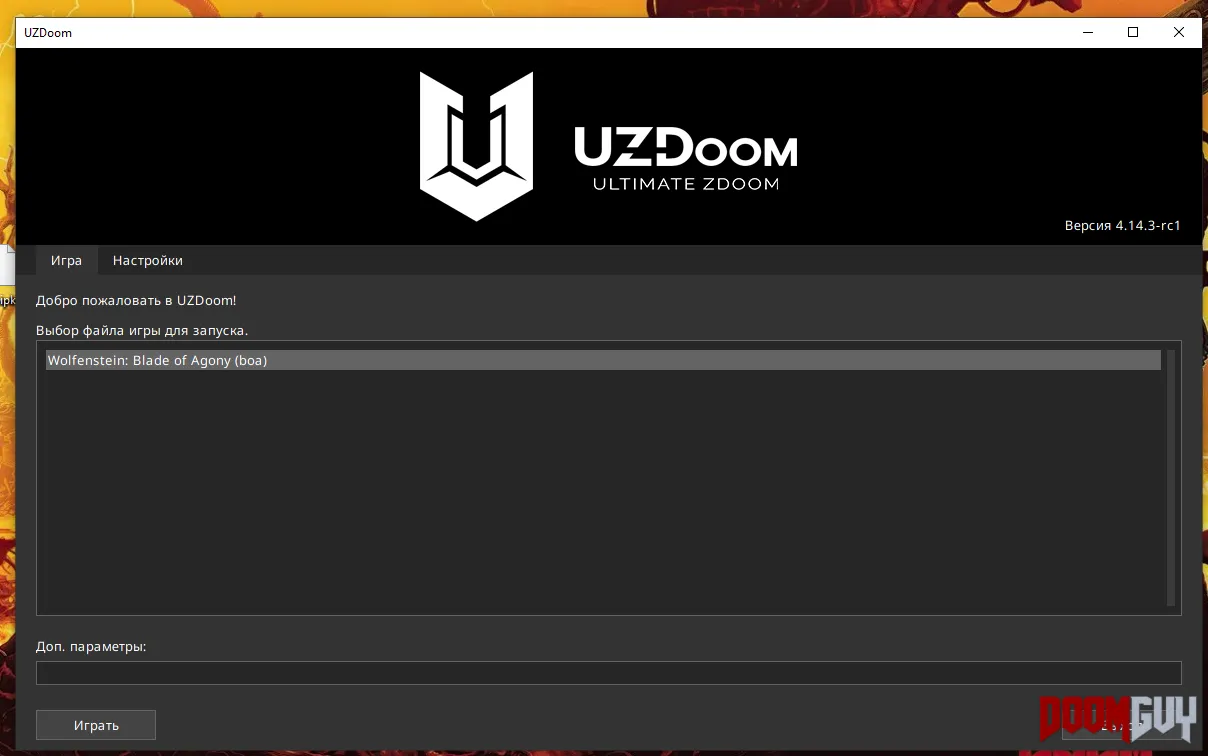Click the Версия 4.14.3-rc1 version label

tap(1122, 226)
